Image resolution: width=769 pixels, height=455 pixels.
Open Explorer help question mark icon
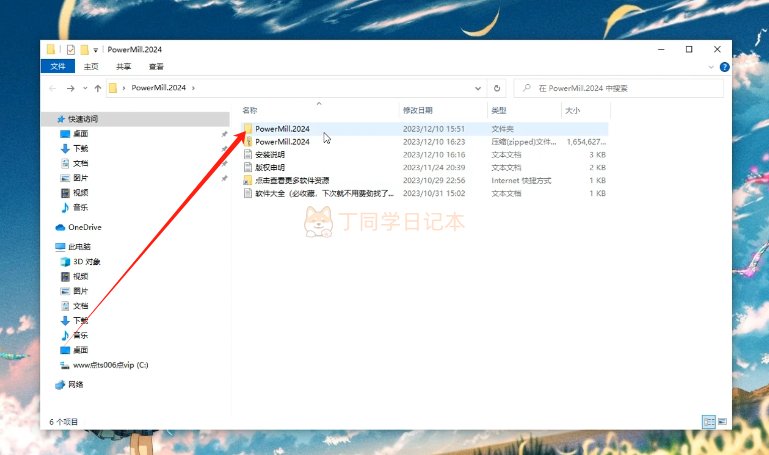coord(724,67)
